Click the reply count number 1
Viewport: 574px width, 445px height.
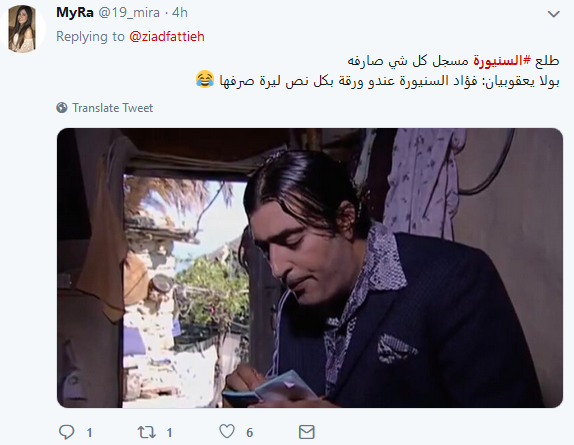click(89, 433)
